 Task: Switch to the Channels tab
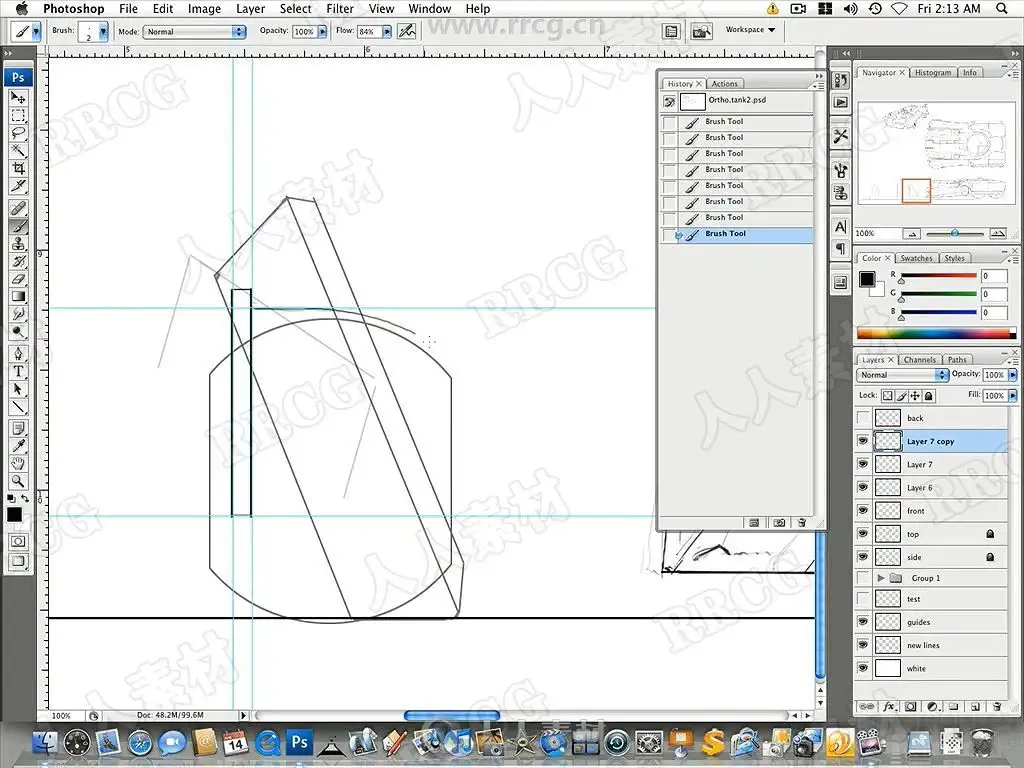point(920,360)
